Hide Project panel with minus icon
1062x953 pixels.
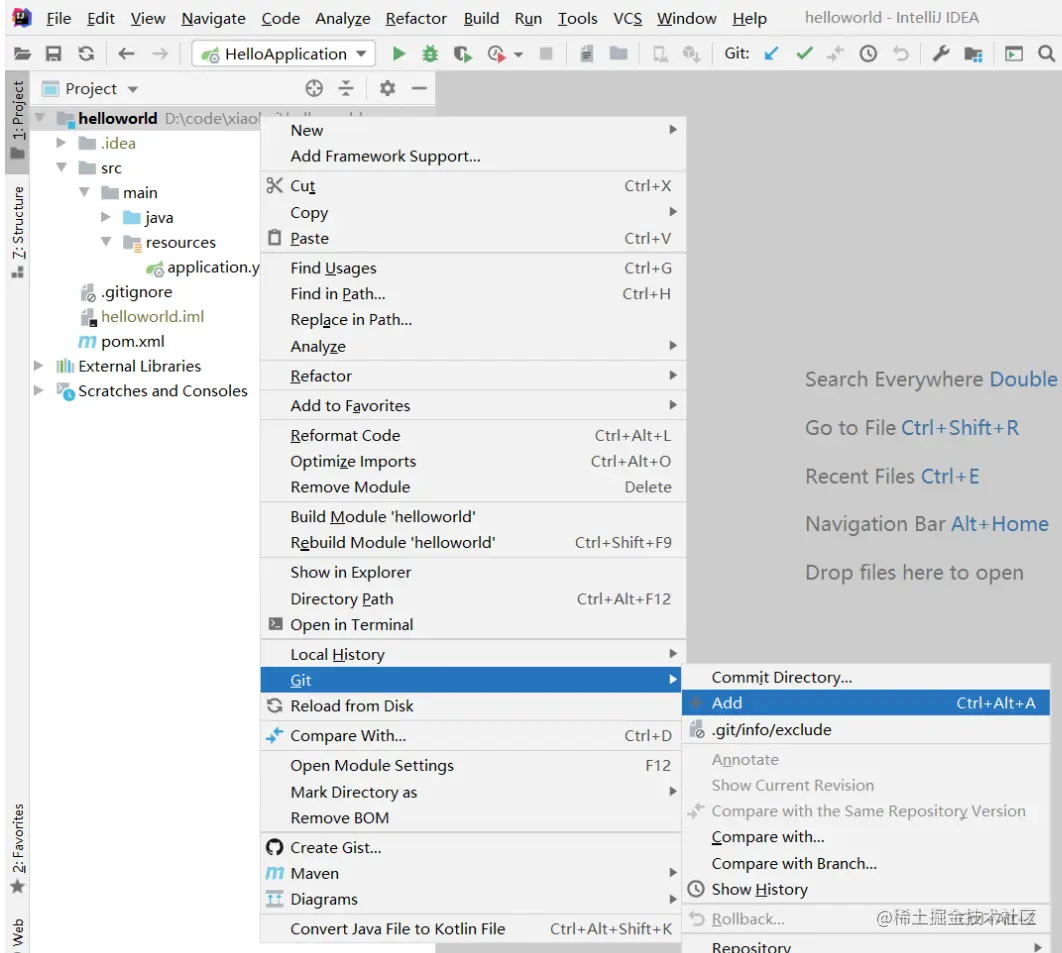click(x=419, y=88)
